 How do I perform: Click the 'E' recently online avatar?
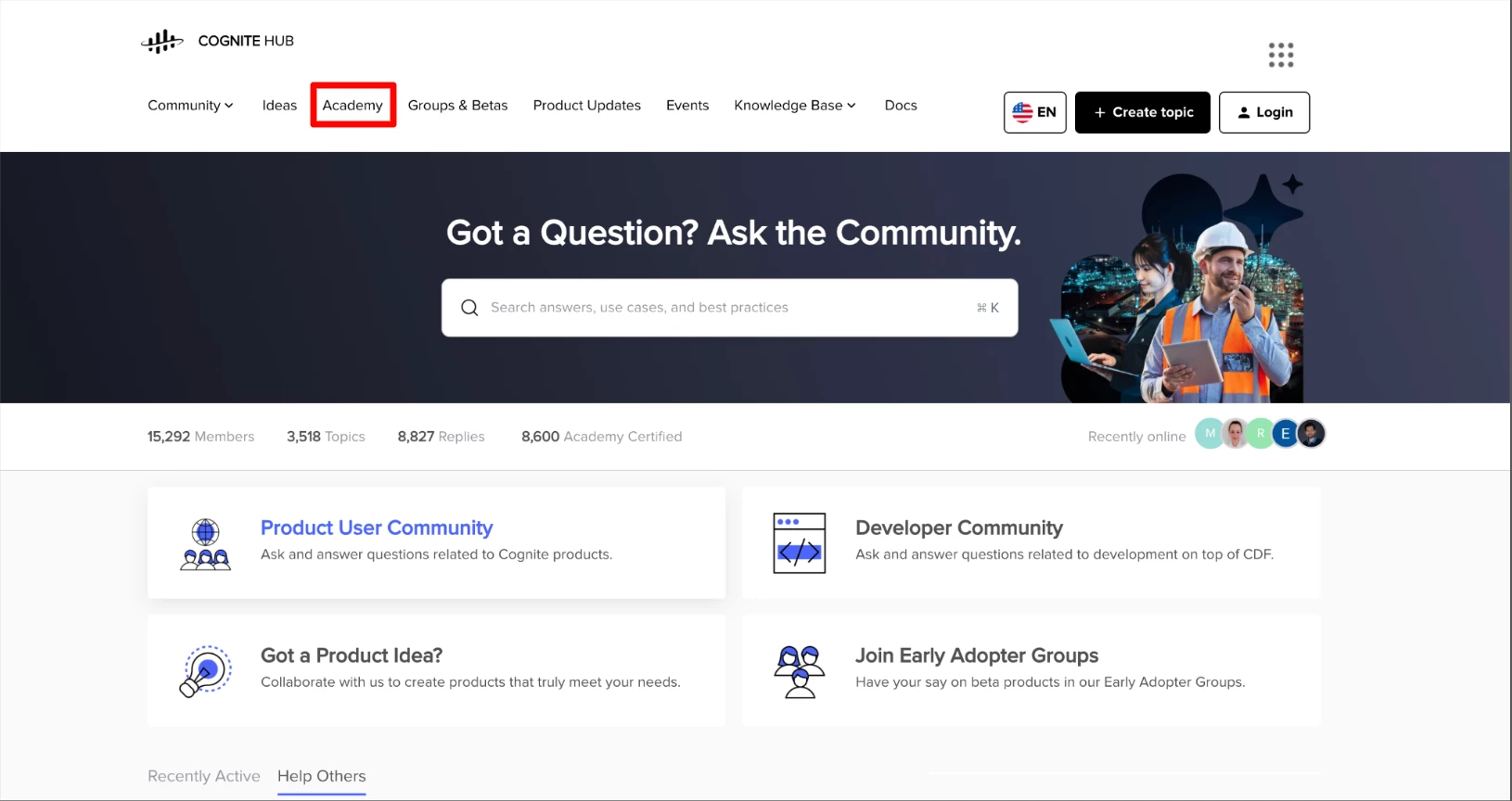click(x=1285, y=433)
